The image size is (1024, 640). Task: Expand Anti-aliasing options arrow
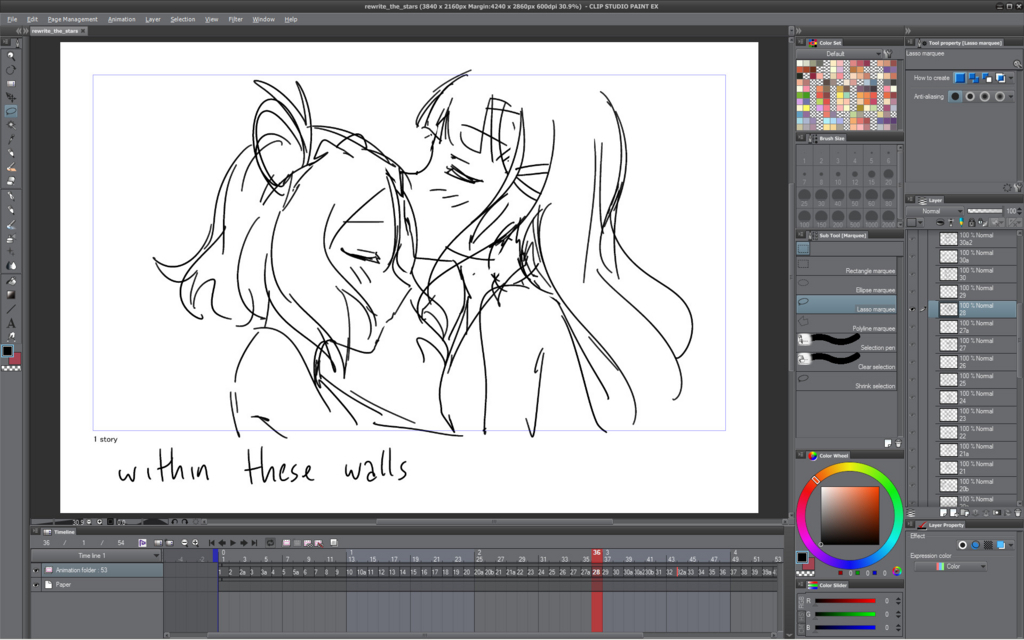[x=1011, y=97]
